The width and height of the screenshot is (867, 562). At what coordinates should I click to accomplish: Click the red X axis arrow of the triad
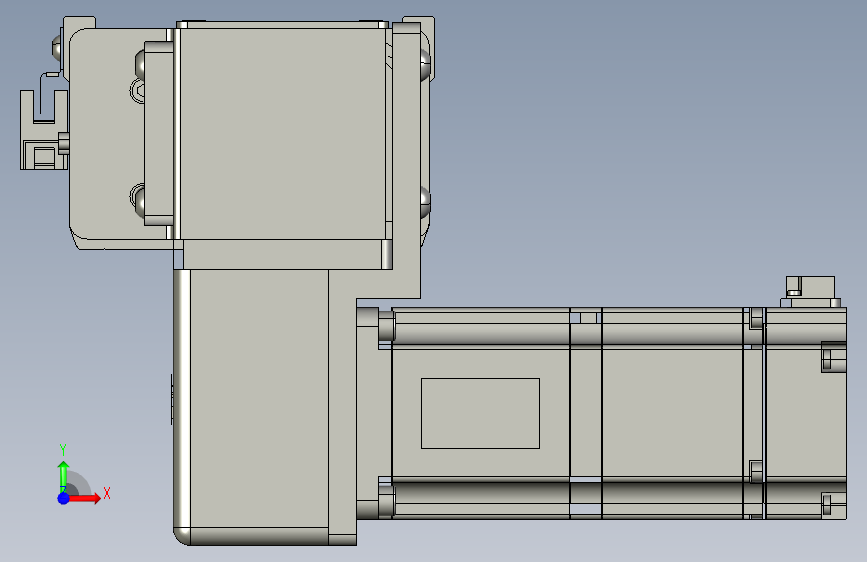click(x=84, y=498)
